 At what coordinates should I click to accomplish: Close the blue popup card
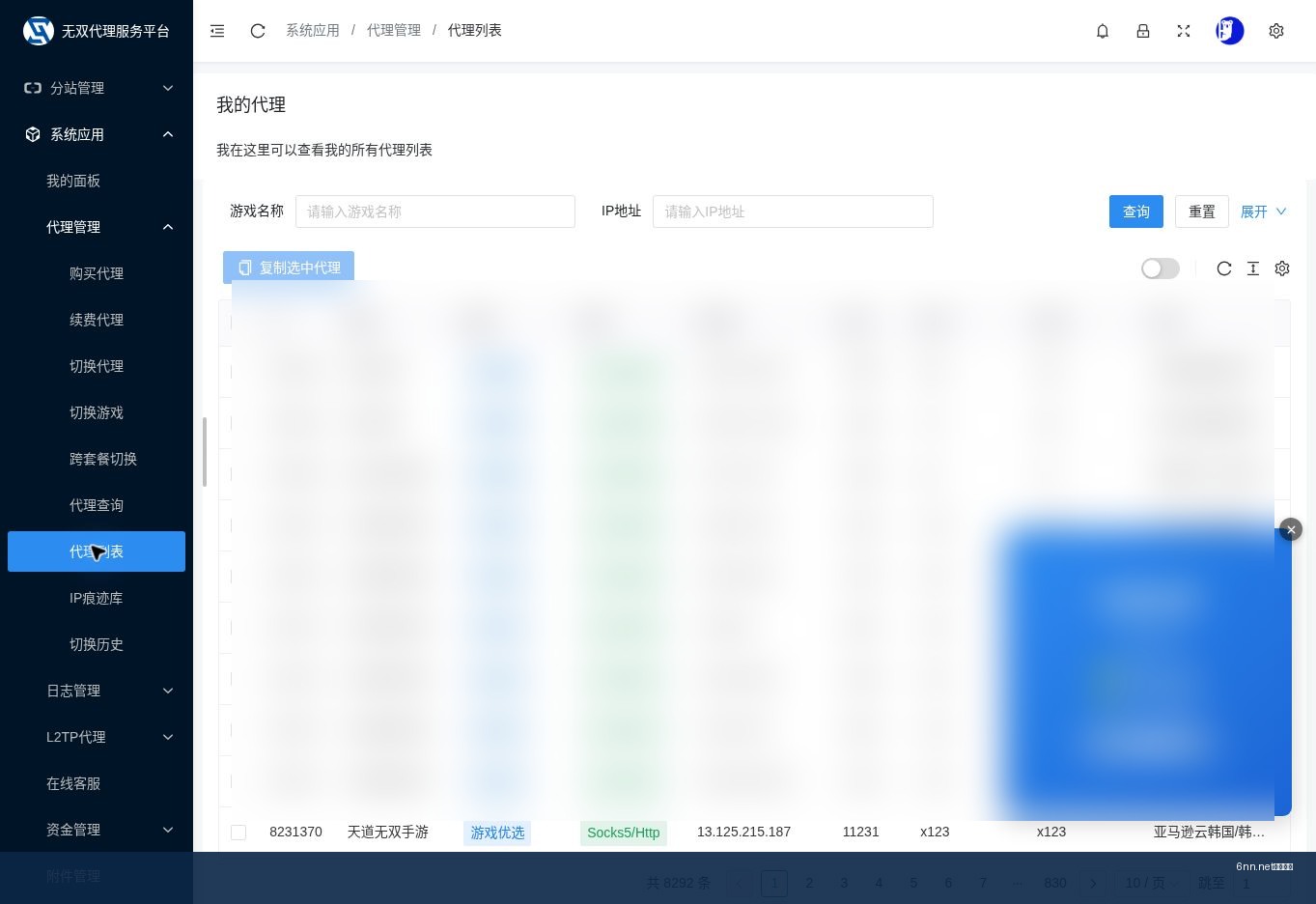point(1291,529)
